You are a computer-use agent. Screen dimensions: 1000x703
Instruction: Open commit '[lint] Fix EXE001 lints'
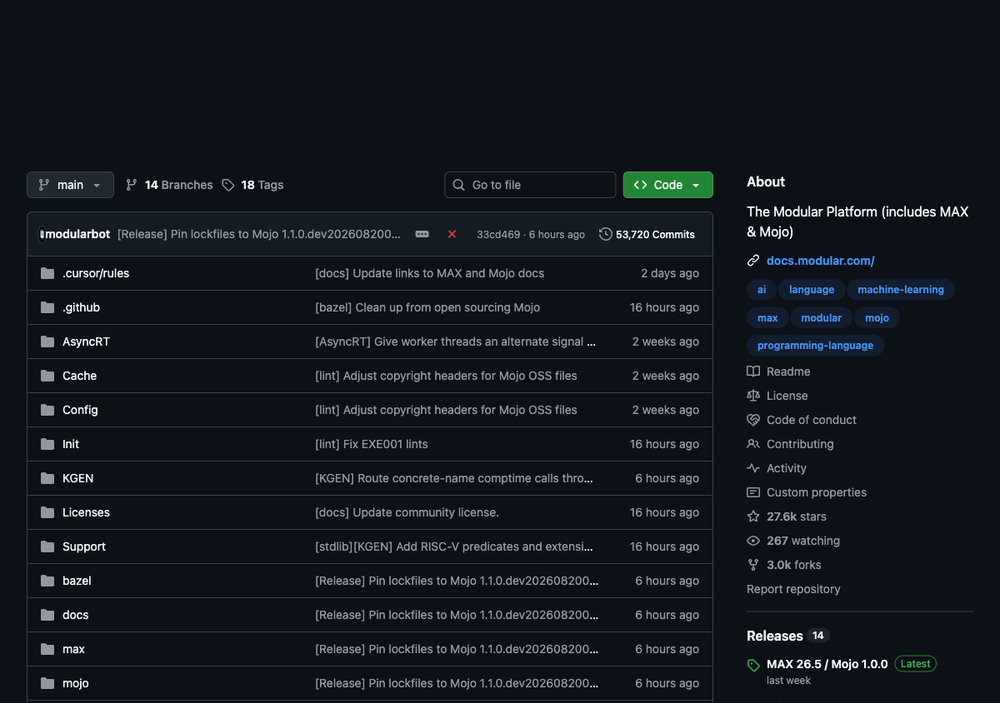[371, 444]
